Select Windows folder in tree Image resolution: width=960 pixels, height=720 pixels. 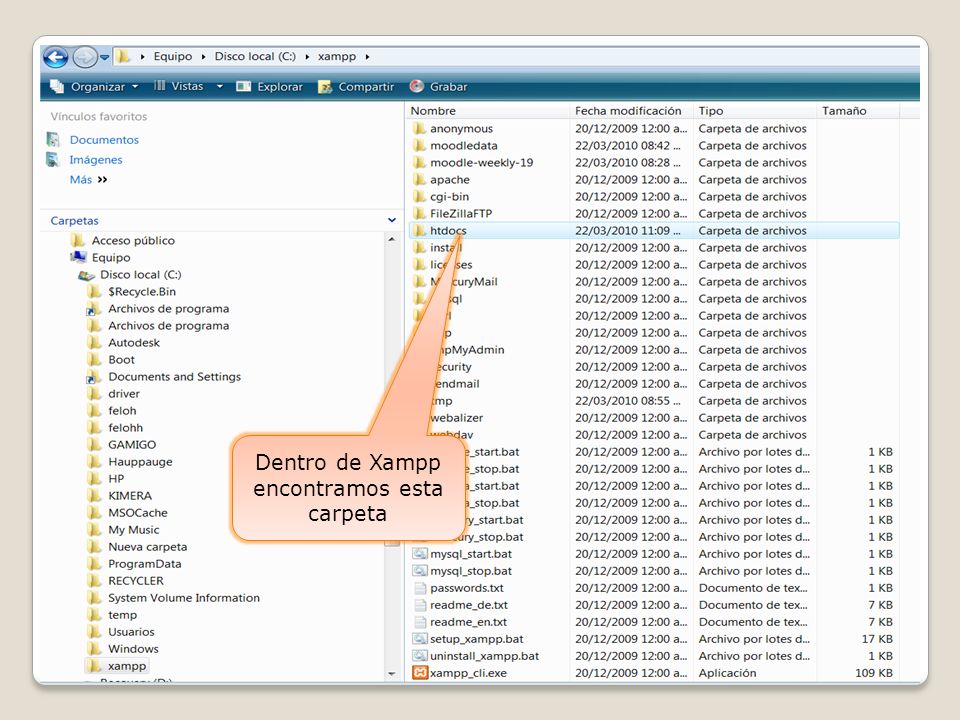click(x=133, y=649)
